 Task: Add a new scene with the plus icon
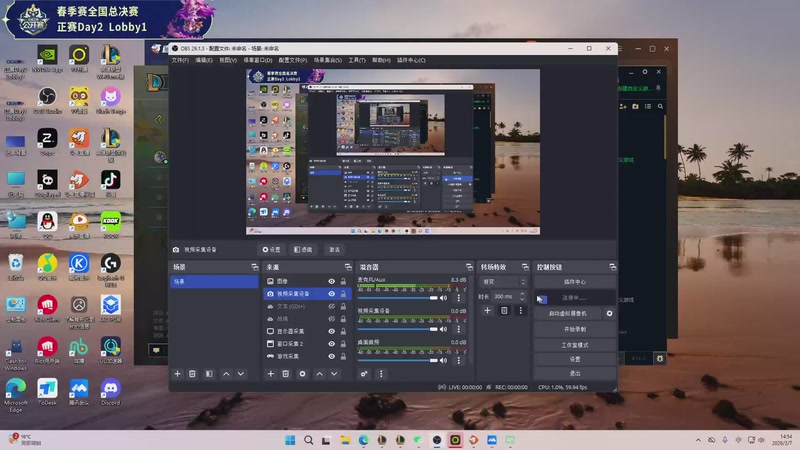tap(177, 374)
